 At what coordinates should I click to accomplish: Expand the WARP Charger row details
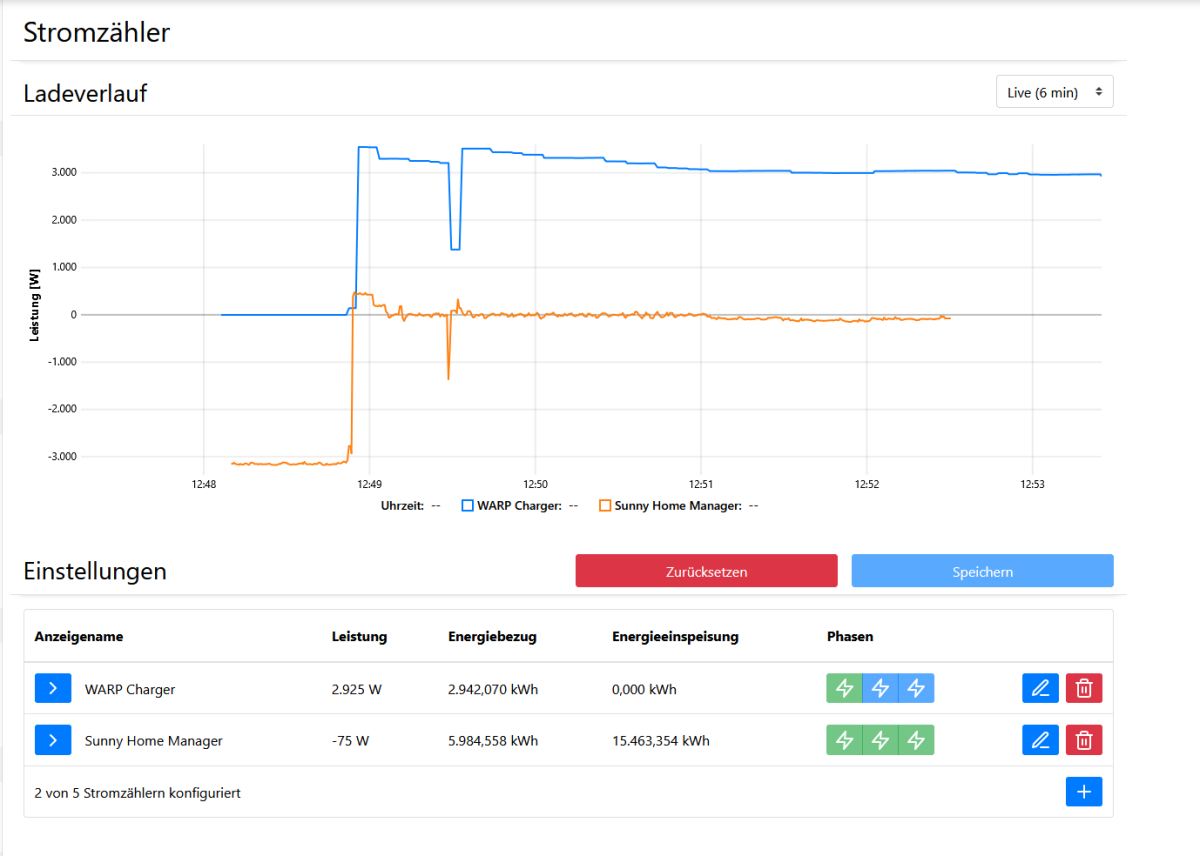[52, 688]
